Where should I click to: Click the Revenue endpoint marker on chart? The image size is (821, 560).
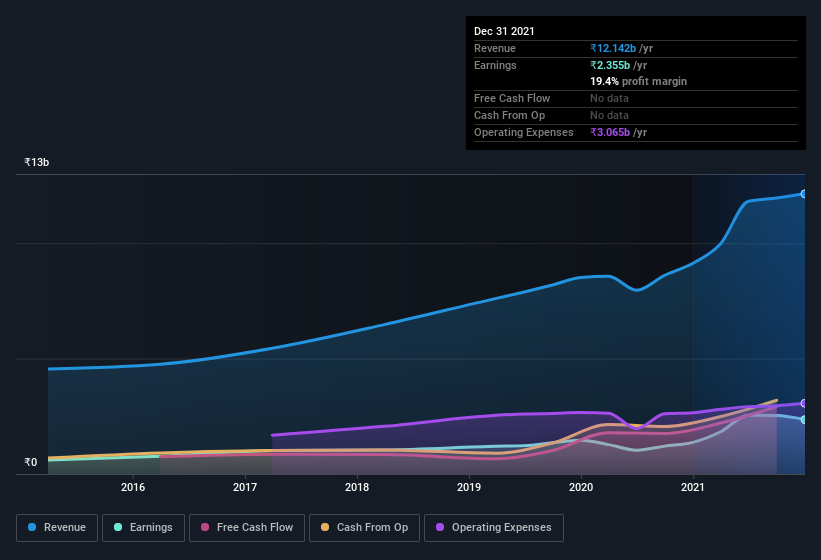tap(803, 194)
